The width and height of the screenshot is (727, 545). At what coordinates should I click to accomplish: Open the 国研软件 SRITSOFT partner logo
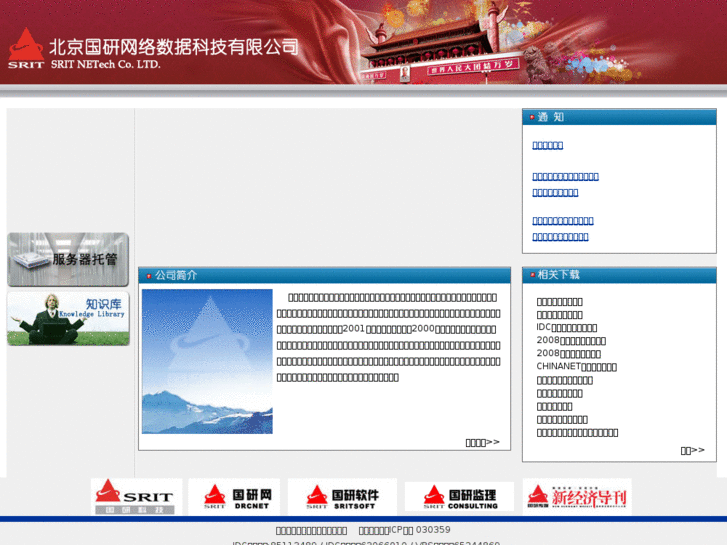(x=342, y=496)
